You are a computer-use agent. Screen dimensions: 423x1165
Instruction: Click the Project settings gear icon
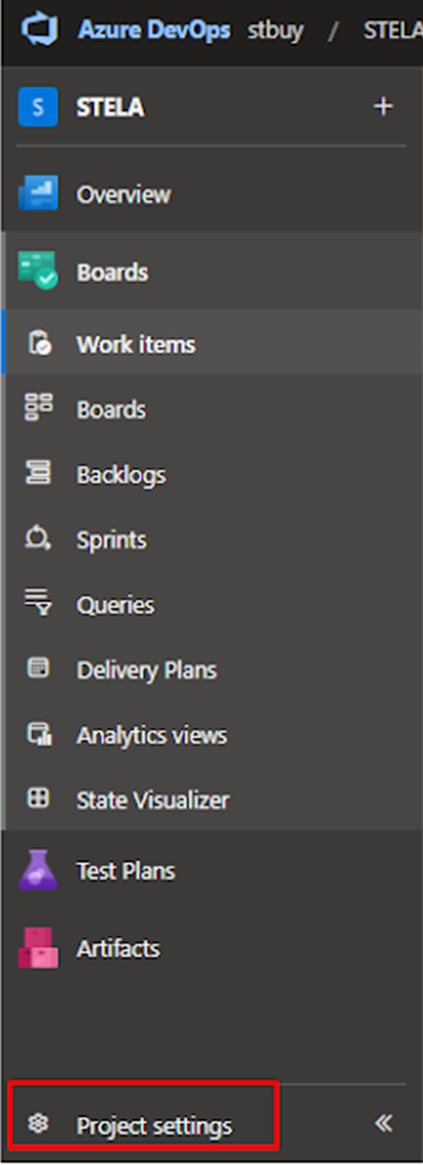[x=38, y=1124]
